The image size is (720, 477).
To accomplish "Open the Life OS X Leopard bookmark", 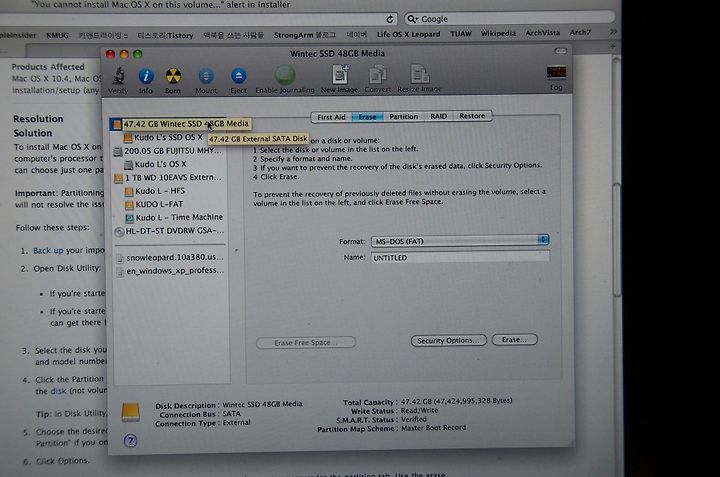I will (408, 34).
